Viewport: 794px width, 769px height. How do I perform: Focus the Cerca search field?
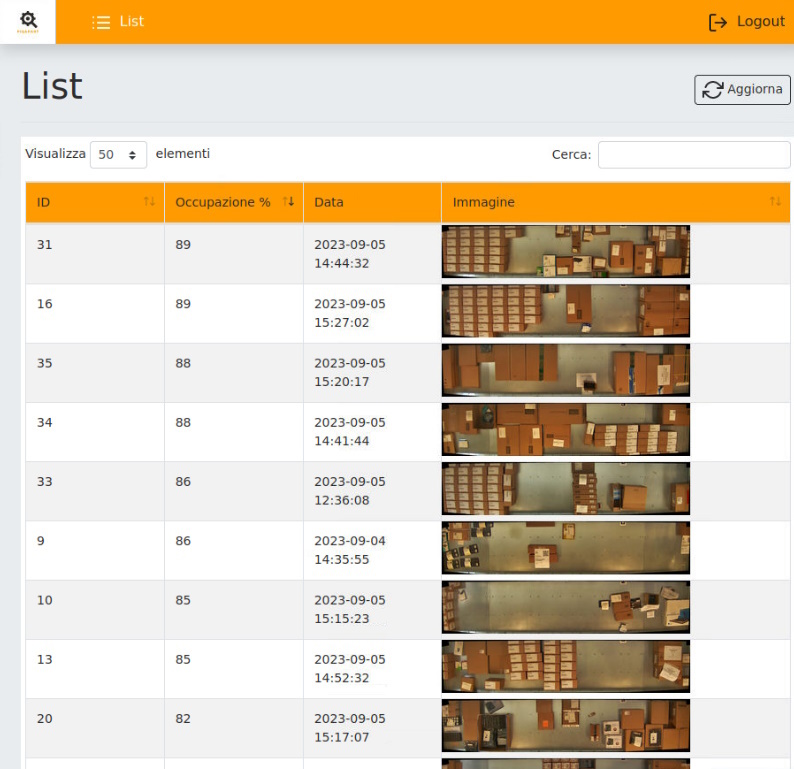pyautogui.click(x=694, y=154)
